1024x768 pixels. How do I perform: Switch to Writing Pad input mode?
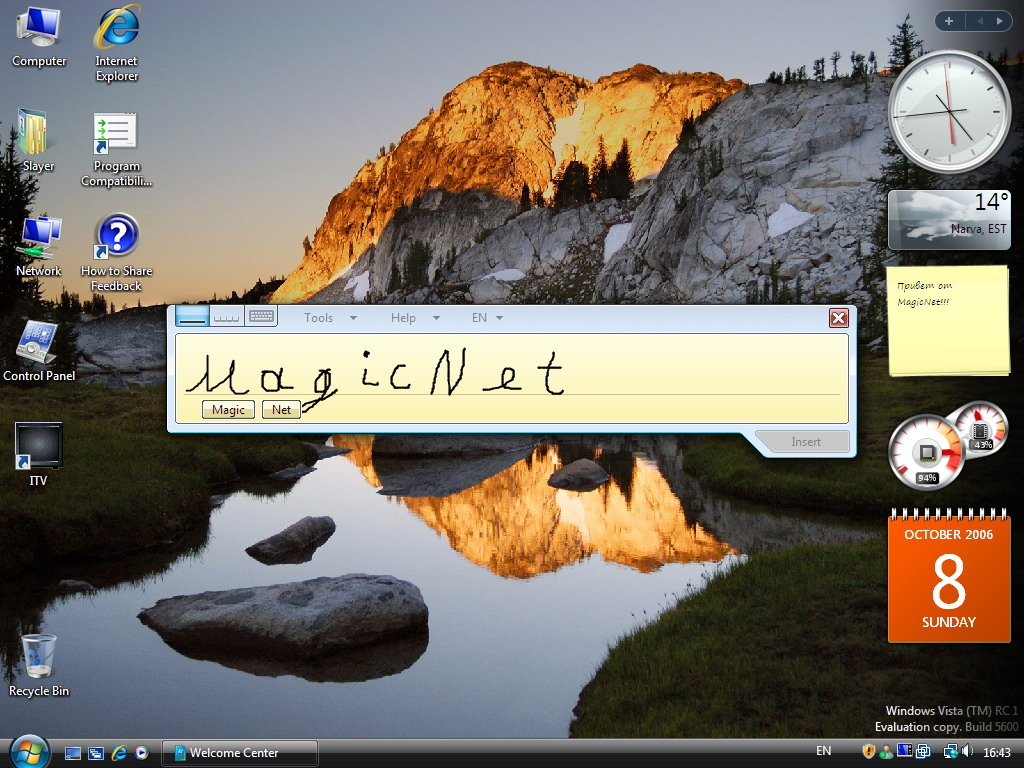pyautogui.click(x=192, y=317)
